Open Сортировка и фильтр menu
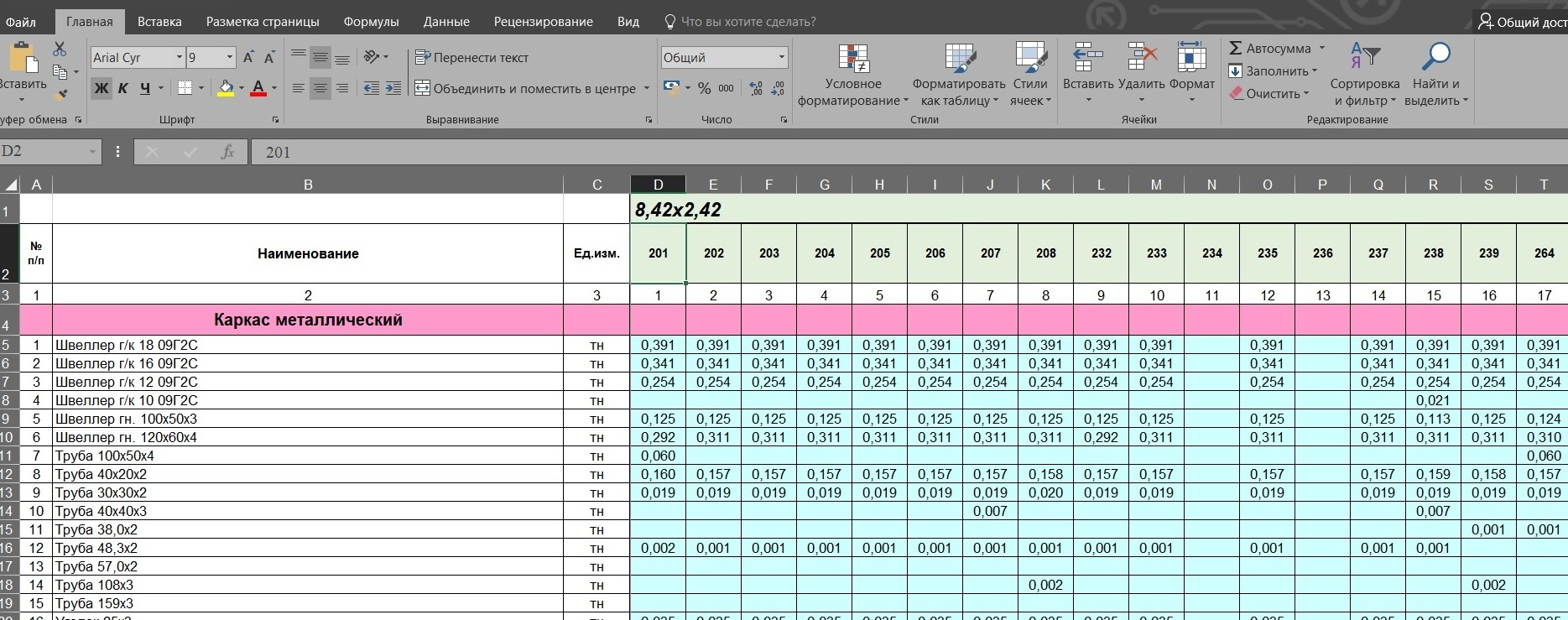The height and width of the screenshot is (620, 1568). tap(1365, 75)
